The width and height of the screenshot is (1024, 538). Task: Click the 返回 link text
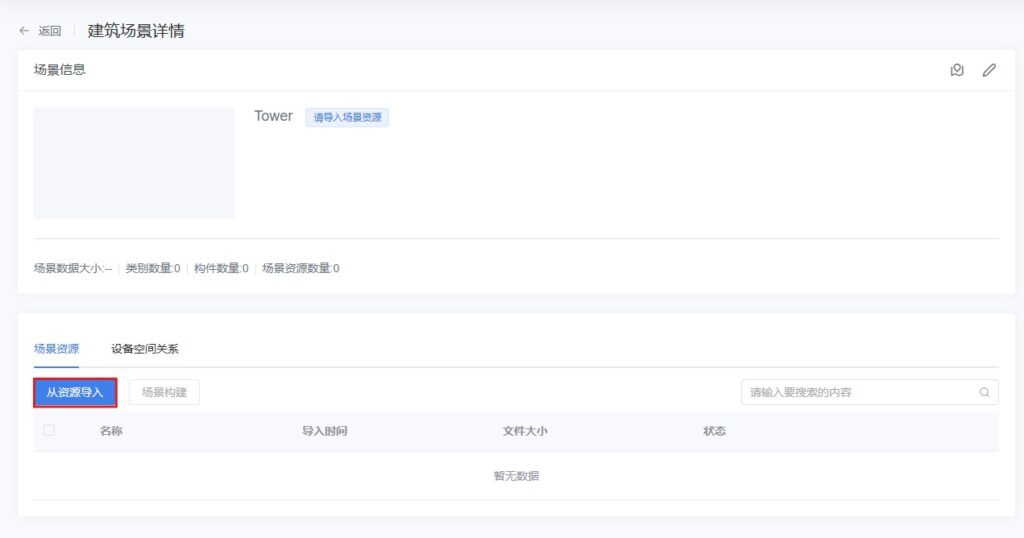(50, 31)
